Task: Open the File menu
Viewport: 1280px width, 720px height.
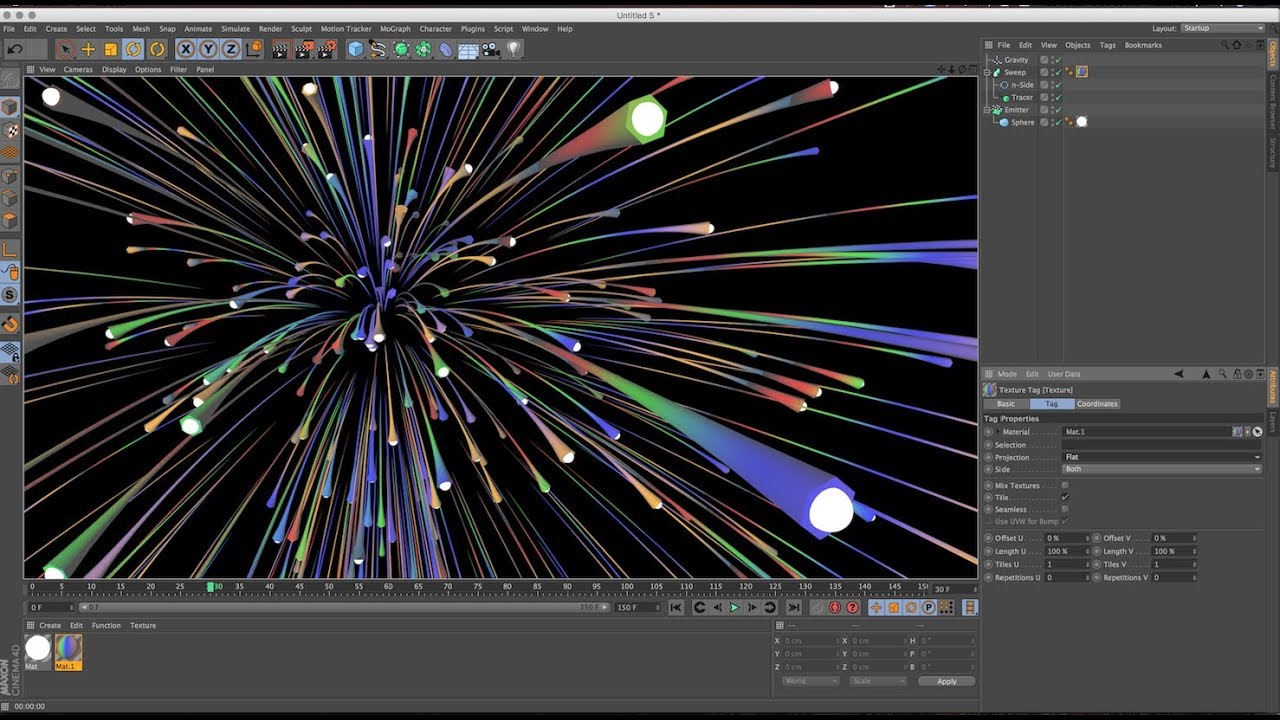Action: click(9, 29)
